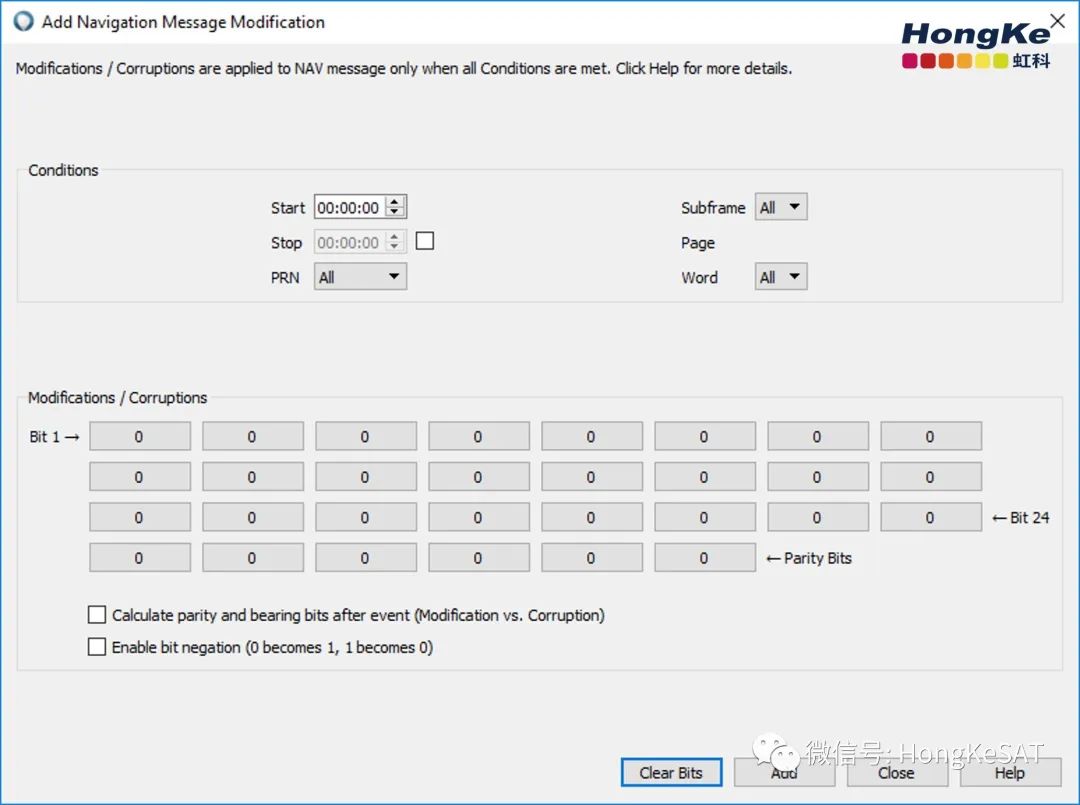Toggle bit 12, fourth in the second bit row
Image resolution: width=1080 pixels, height=805 pixels.
(x=479, y=477)
